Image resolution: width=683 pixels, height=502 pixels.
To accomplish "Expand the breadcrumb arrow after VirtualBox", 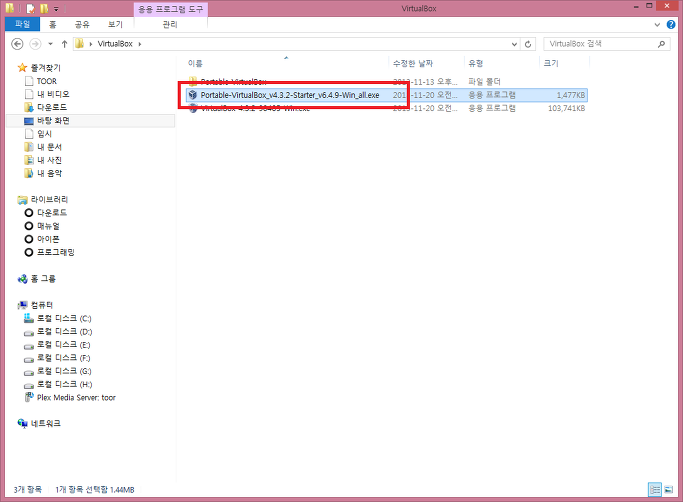I will pyautogui.click(x=140, y=44).
